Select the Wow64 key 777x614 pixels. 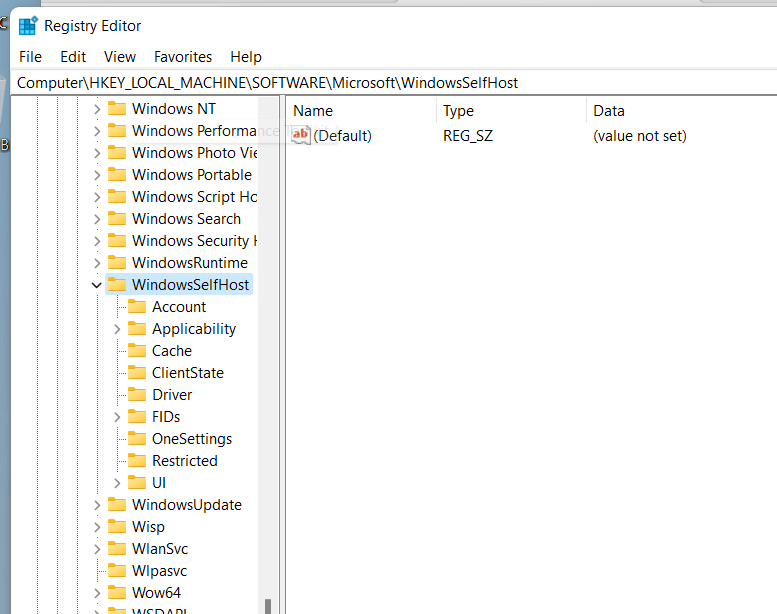tap(156, 593)
